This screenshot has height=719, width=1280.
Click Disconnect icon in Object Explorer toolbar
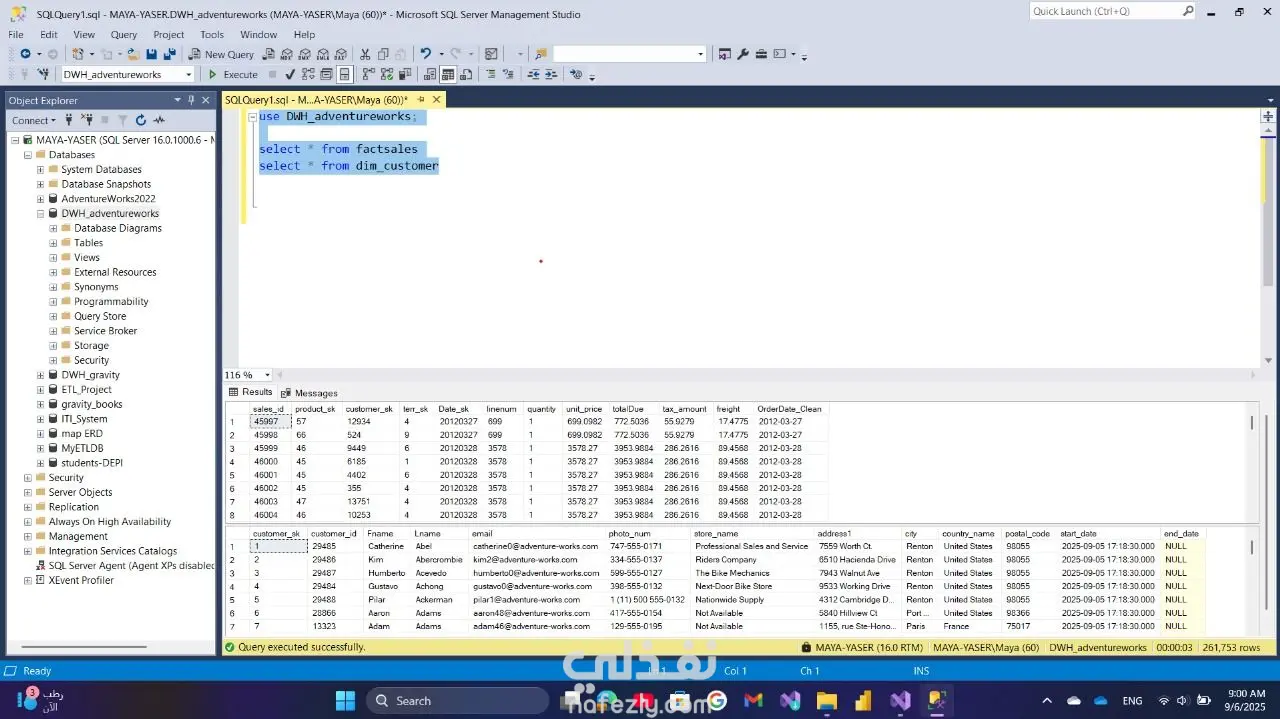[87, 120]
